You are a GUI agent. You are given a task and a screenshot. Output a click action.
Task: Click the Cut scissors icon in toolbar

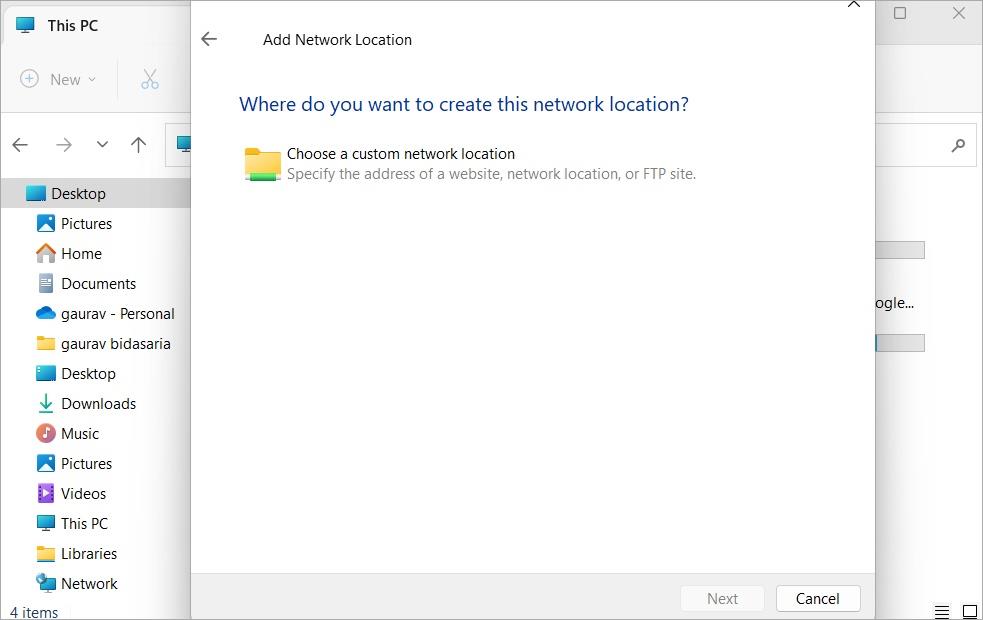point(150,80)
